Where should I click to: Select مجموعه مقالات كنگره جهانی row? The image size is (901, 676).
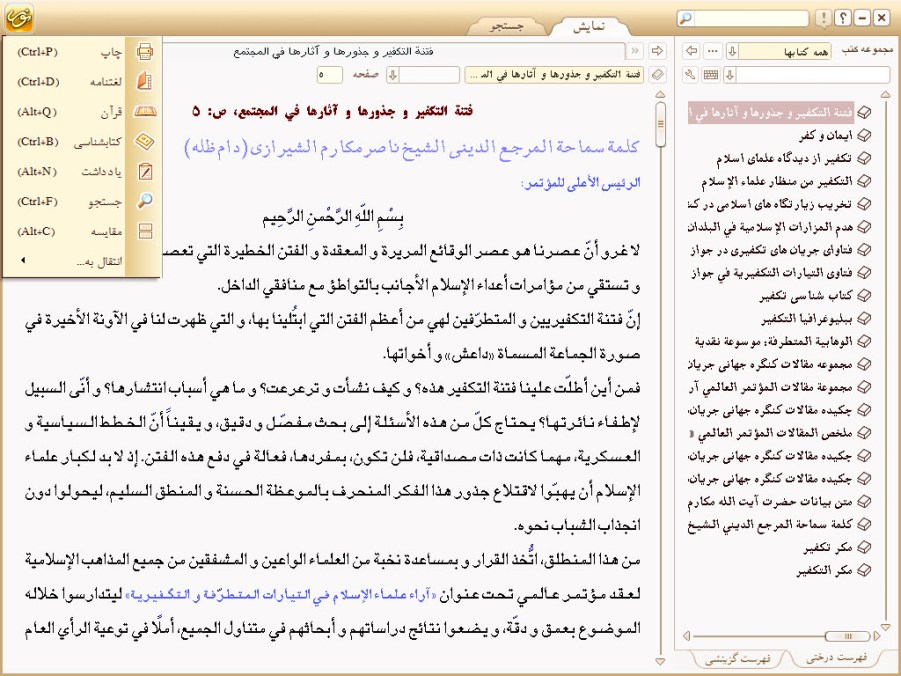click(x=771, y=364)
